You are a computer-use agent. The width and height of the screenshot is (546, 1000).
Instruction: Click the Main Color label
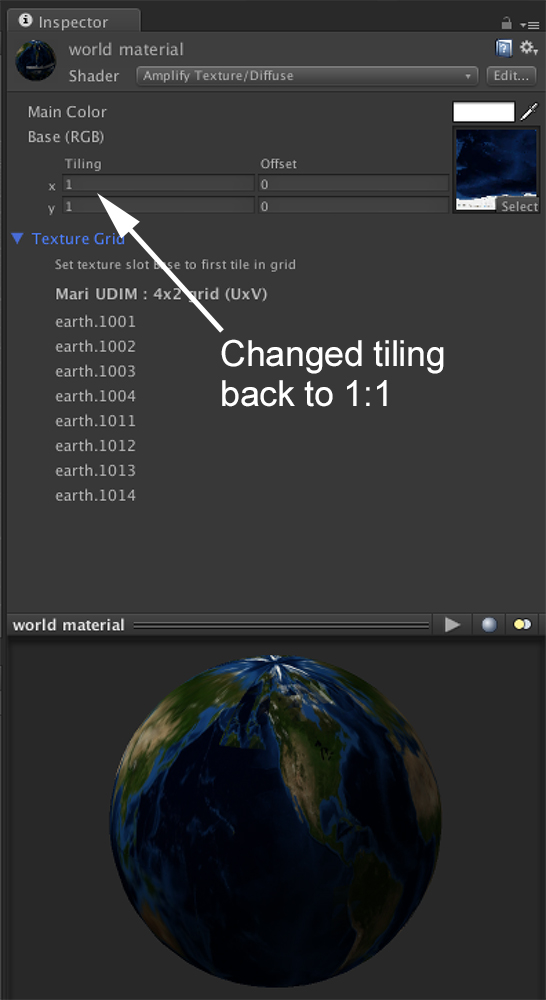tap(67, 112)
